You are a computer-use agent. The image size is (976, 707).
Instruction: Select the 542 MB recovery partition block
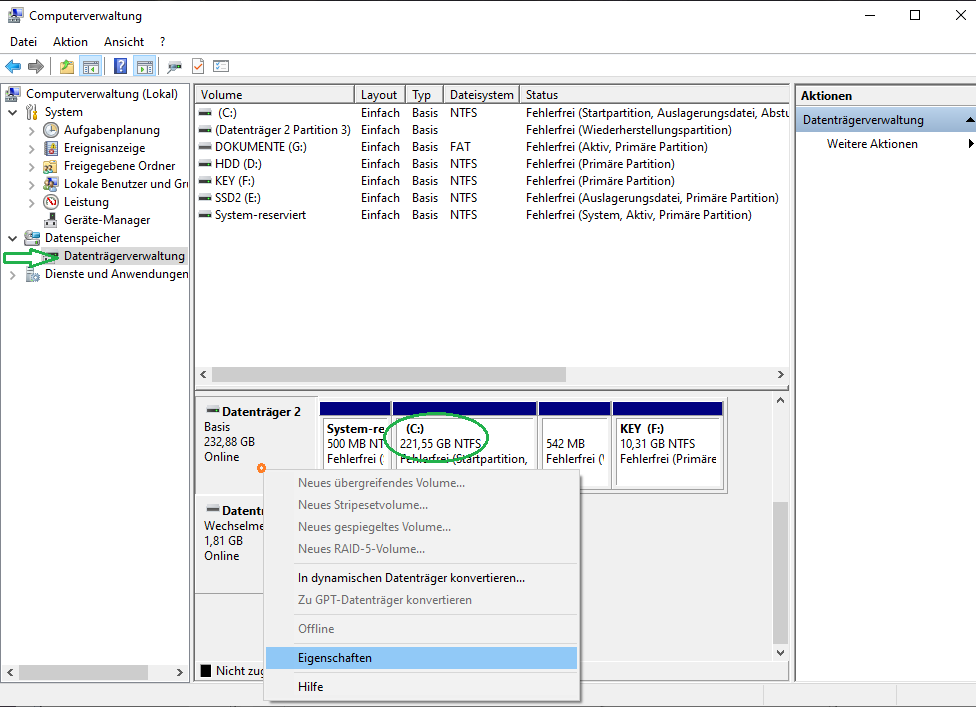574,445
